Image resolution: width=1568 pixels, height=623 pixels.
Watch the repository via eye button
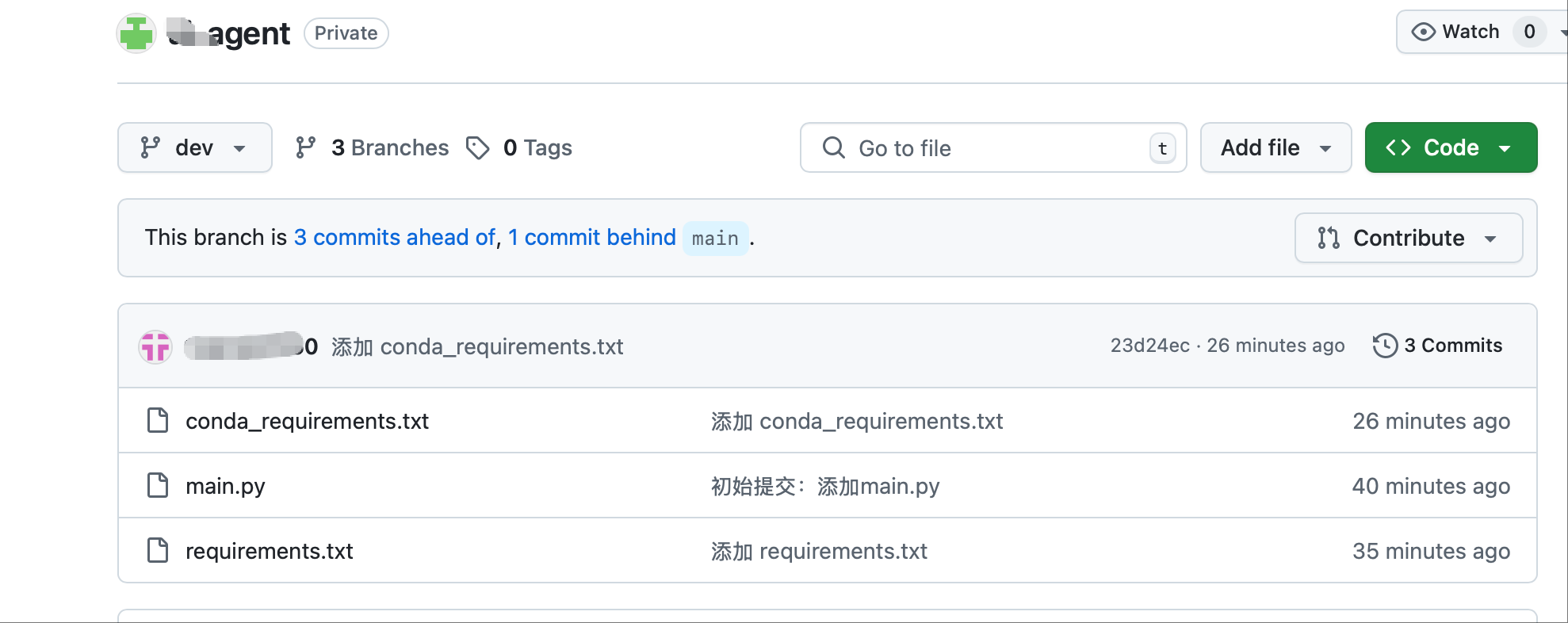[1457, 32]
